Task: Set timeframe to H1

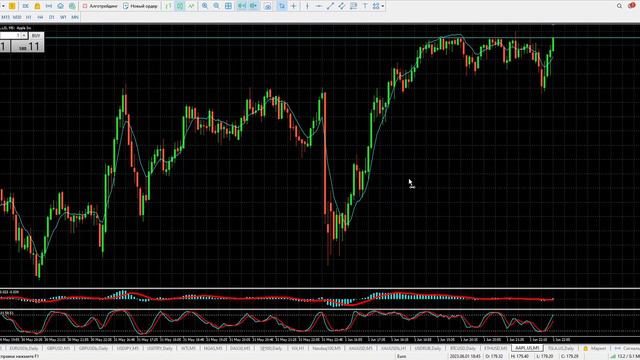Action: click(x=29, y=17)
